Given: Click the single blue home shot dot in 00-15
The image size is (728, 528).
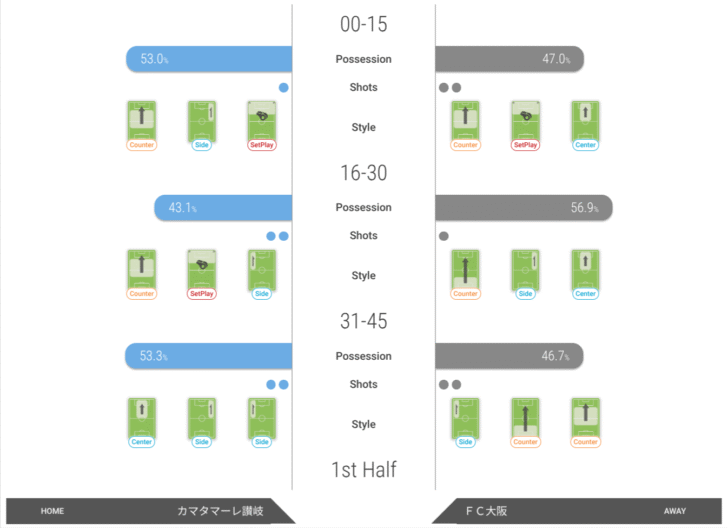Looking at the screenshot, I should tap(284, 87).
